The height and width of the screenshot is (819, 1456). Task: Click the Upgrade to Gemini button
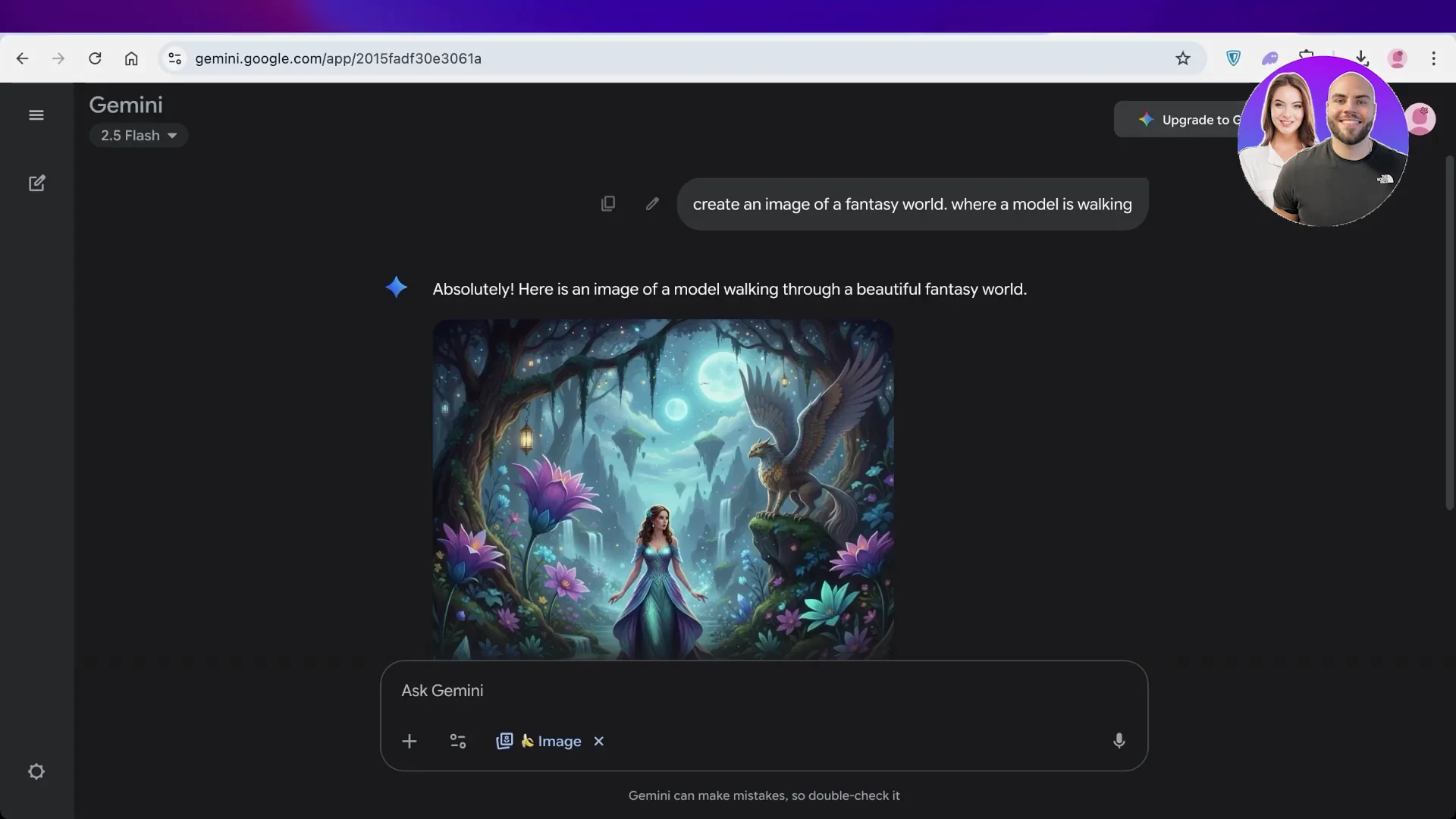tap(1191, 119)
